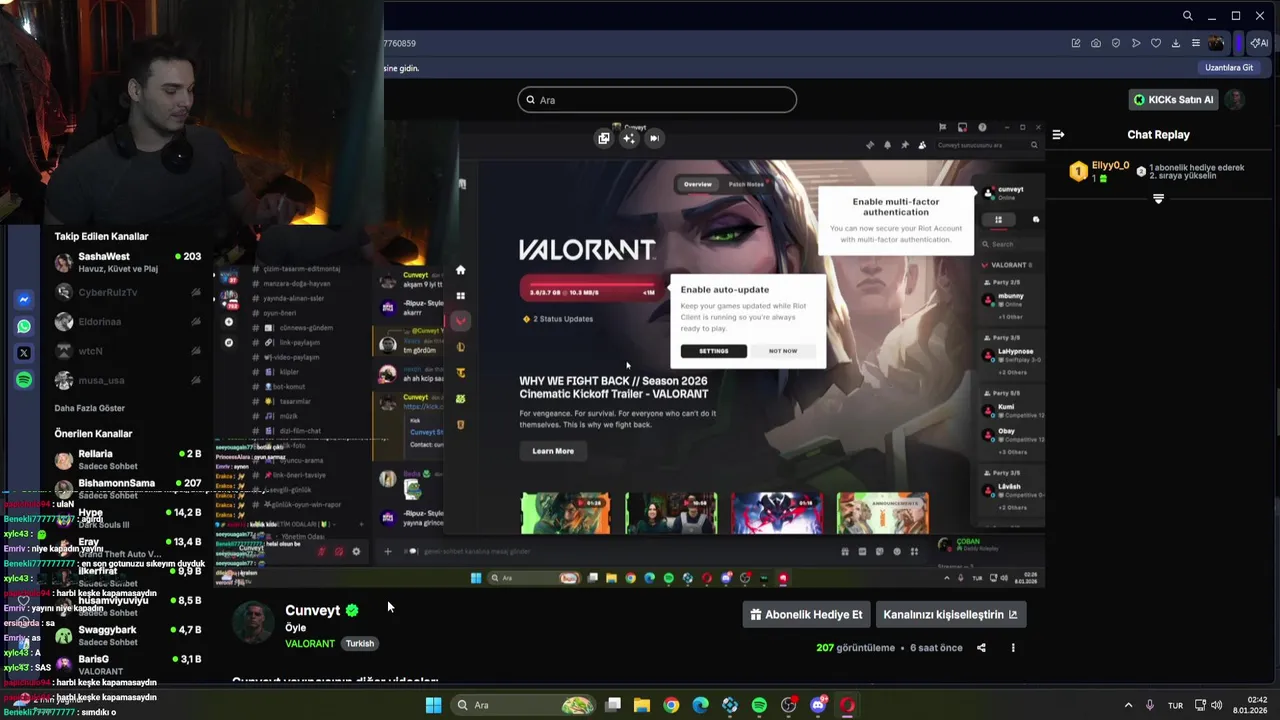Open the Spotify player in the browser sidebar
1280x720 pixels.
click(24, 380)
